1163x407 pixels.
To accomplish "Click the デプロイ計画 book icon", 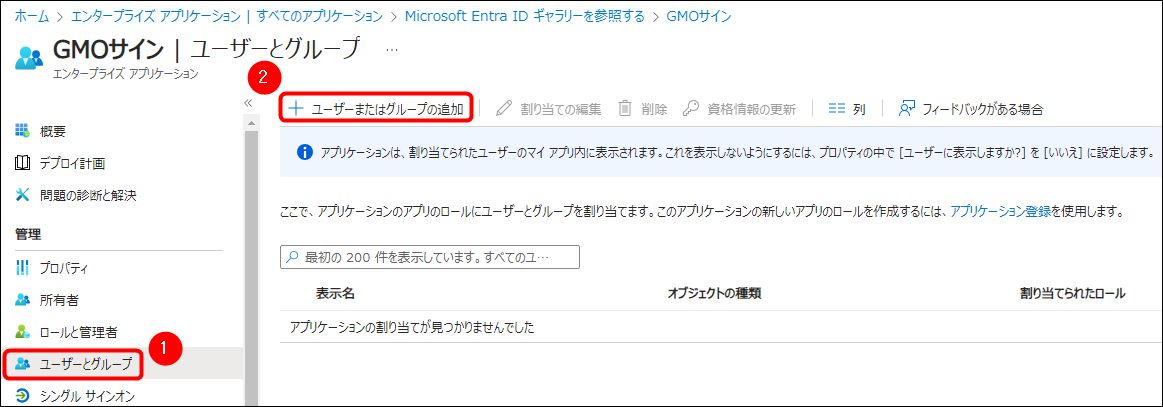I will coord(22,163).
